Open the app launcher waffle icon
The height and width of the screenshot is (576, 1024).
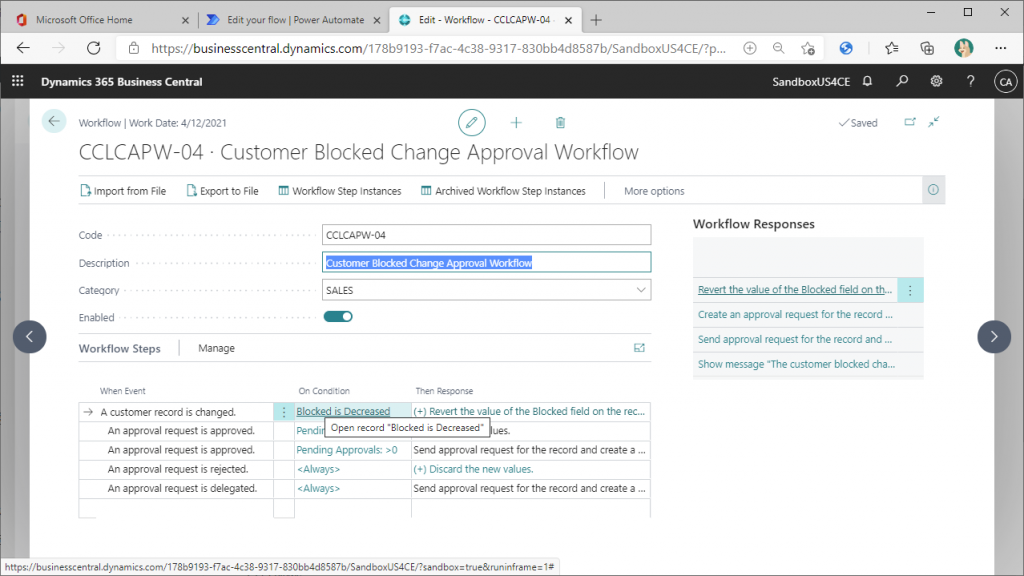pyautogui.click(x=18, y=81)
